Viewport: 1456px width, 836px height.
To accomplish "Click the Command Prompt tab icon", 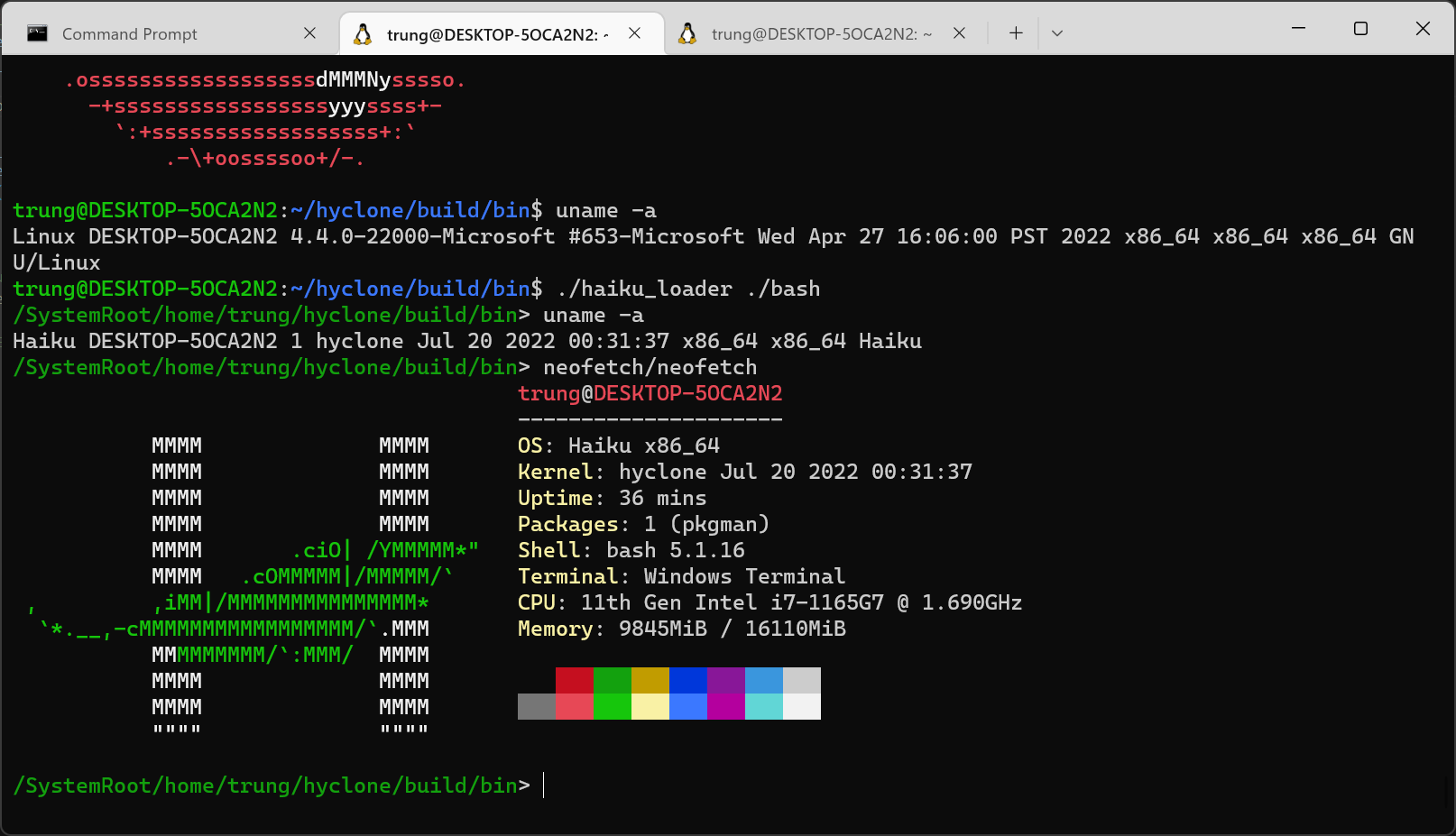I will point(37,33).
